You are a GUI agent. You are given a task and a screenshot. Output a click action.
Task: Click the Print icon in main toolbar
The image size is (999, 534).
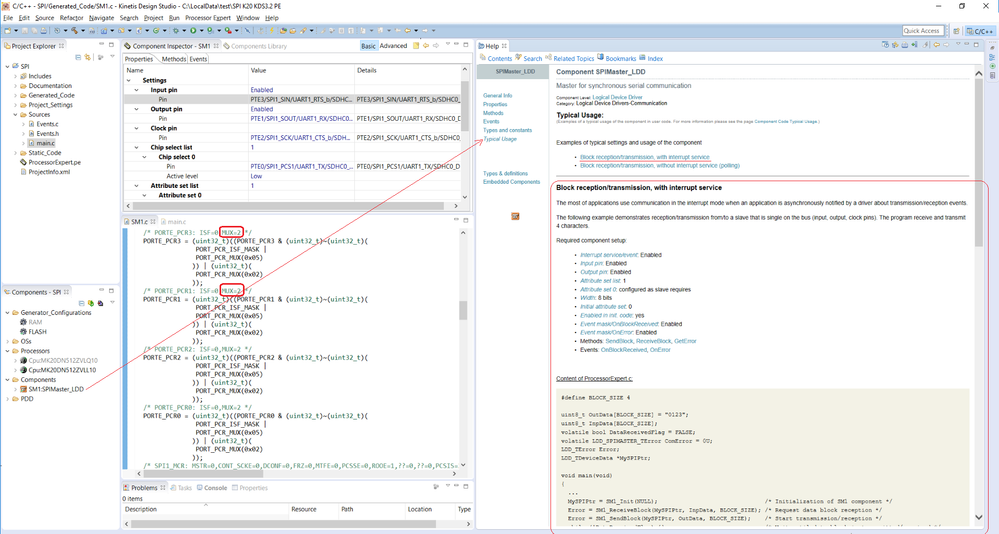coord(43,30)
